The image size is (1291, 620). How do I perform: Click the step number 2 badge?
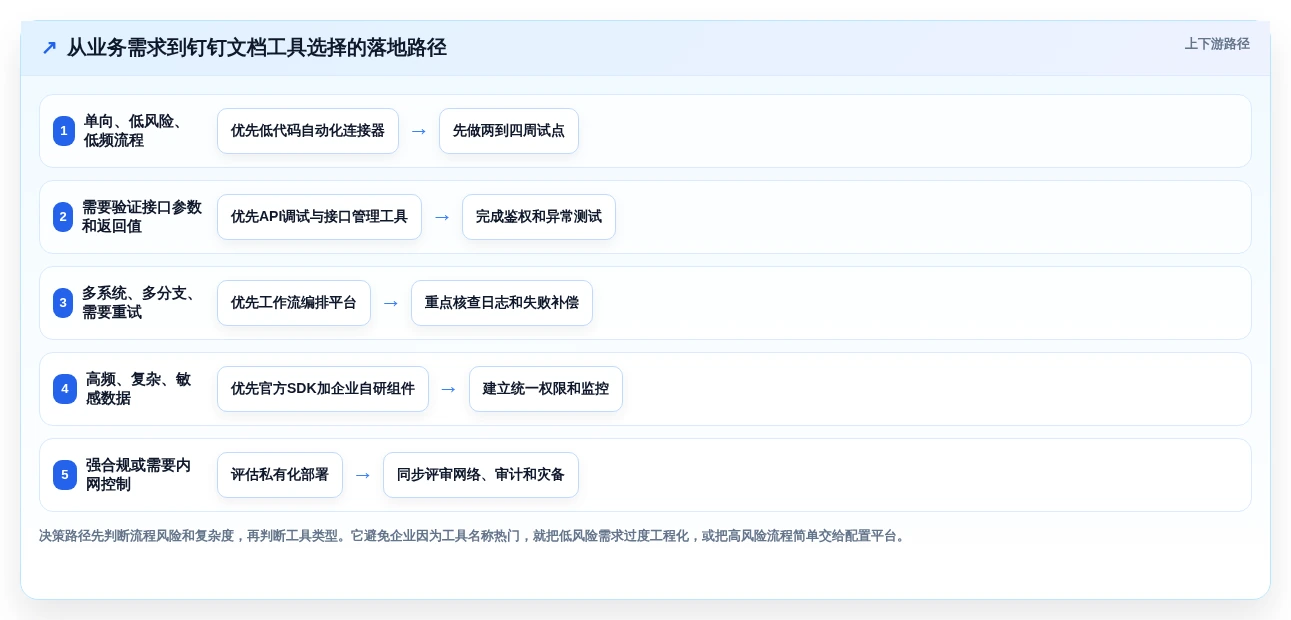[63, 217]
